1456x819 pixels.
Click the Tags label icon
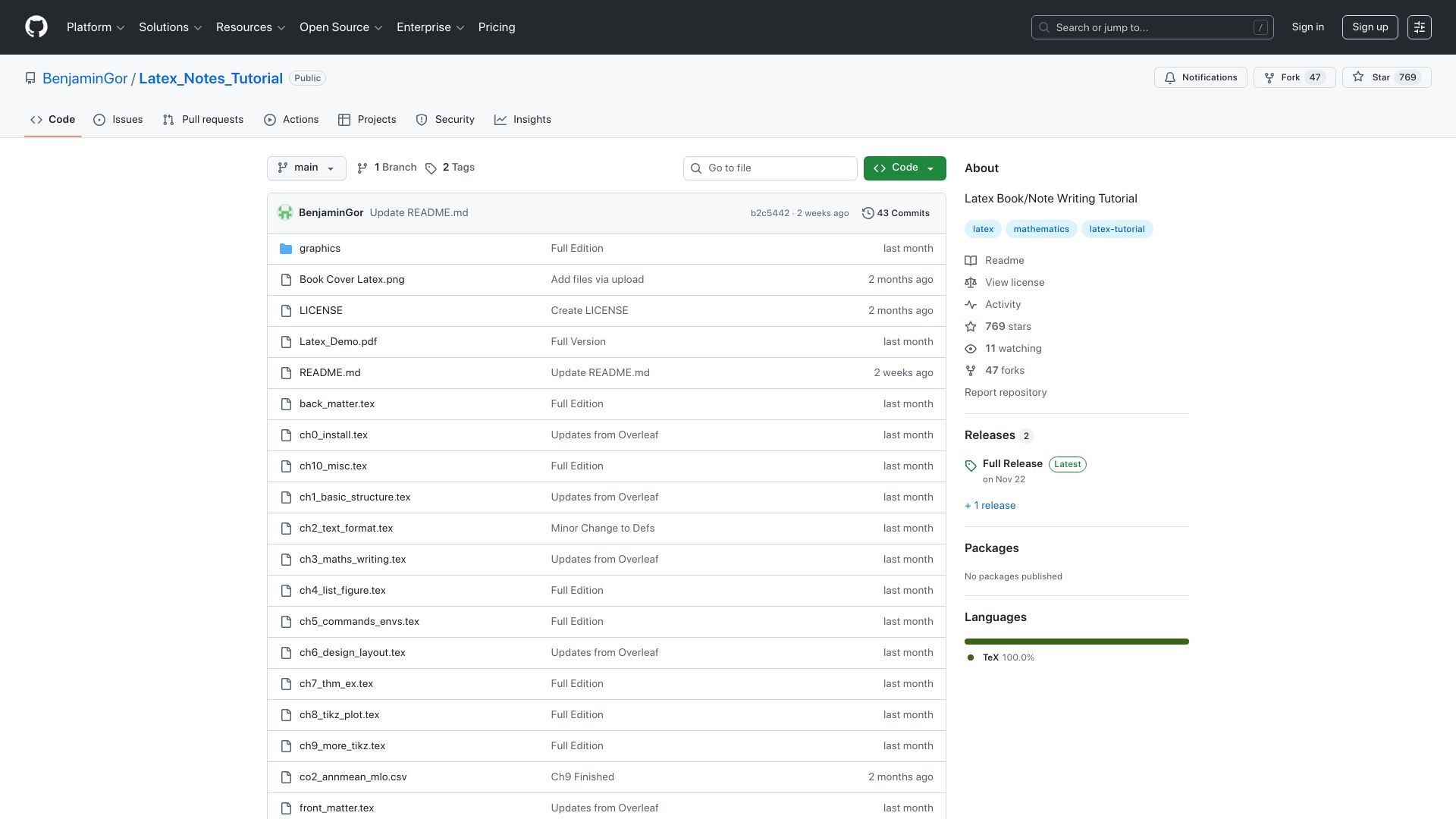[x=431, y=168]
